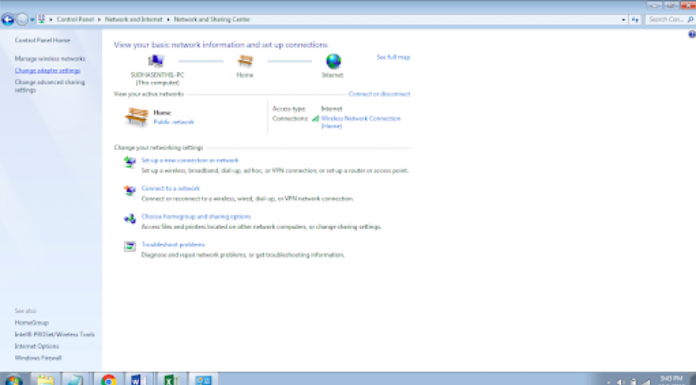Click the Home network bench icon in map

click(x=245, y=61)
